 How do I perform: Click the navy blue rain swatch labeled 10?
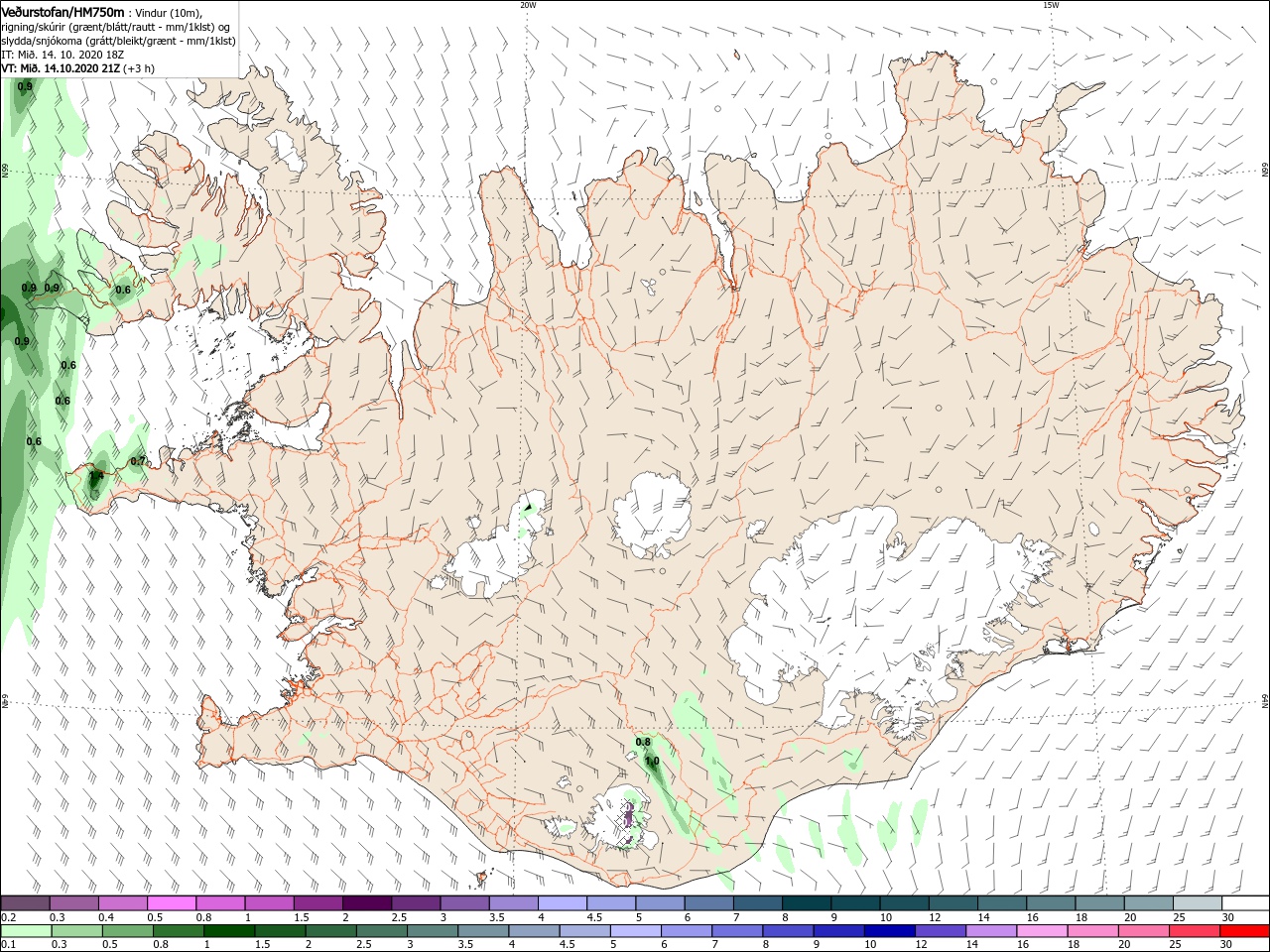(888, 931)
